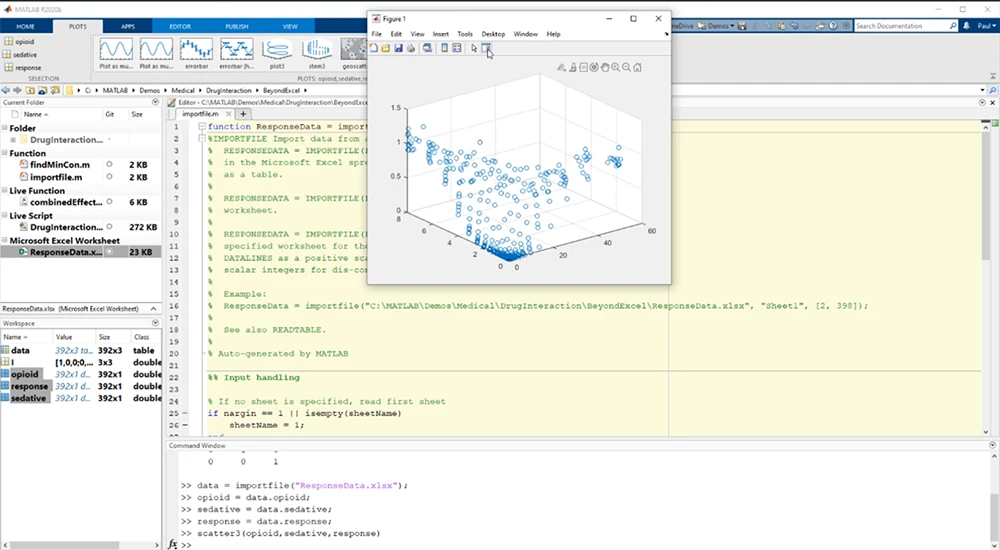
Task: Click the Save Figure icon in Figure 1
Action: [399, 48]
